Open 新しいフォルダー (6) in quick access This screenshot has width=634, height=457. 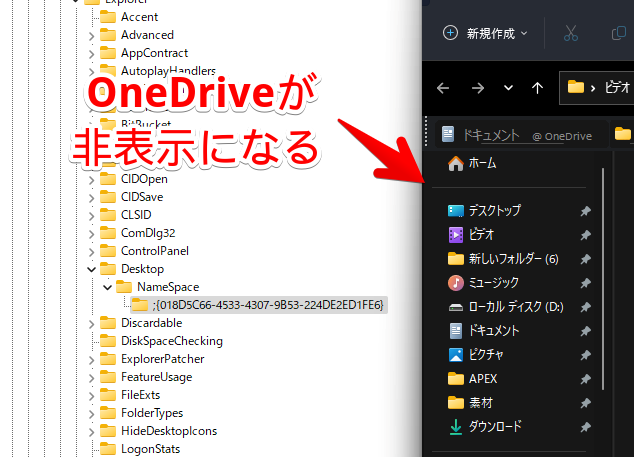coord(503,258)
